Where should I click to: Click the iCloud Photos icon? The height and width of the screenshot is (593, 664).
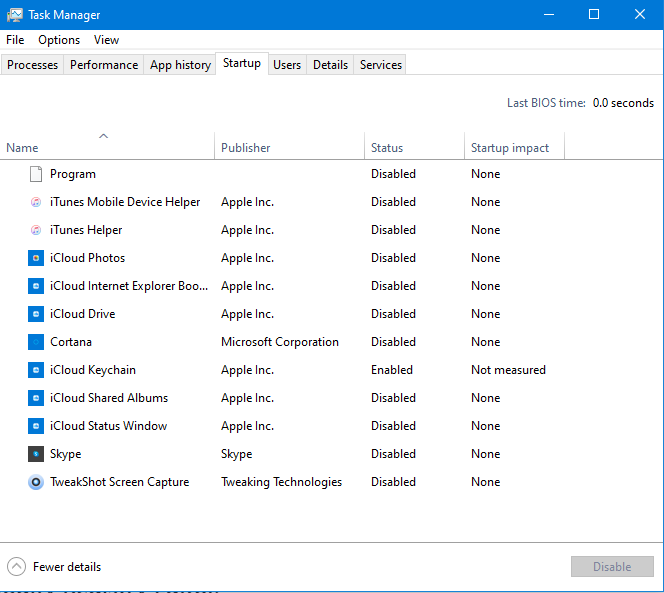[x=36, y=258]
